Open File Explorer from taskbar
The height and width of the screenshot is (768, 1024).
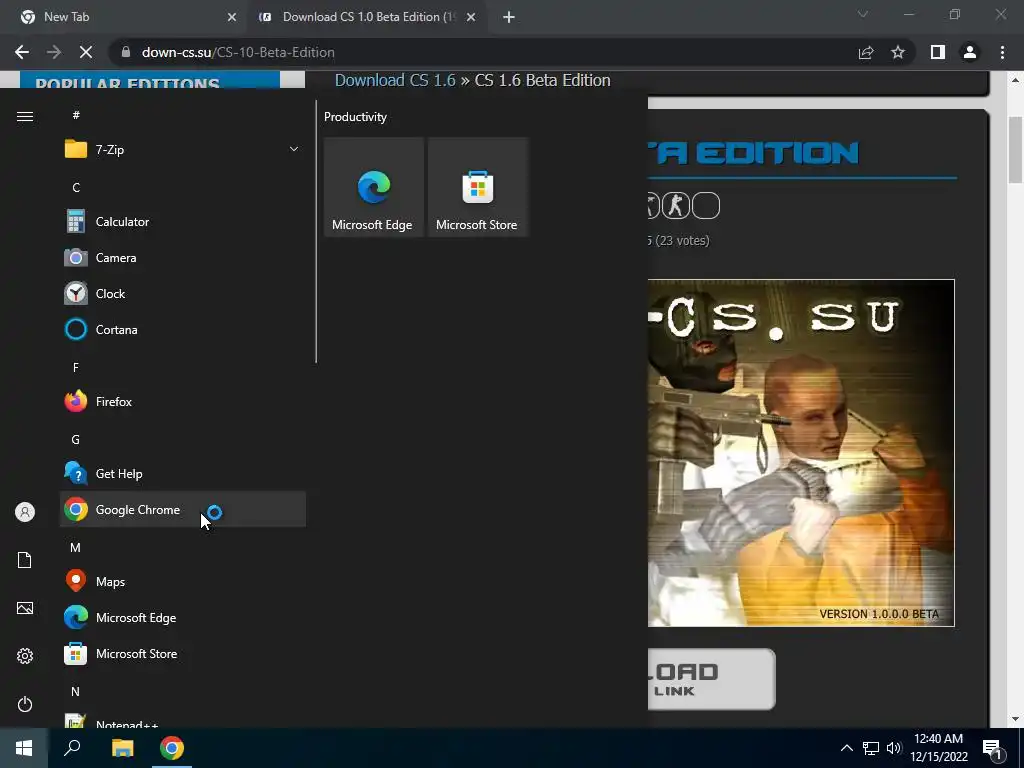tap(122, 748)
